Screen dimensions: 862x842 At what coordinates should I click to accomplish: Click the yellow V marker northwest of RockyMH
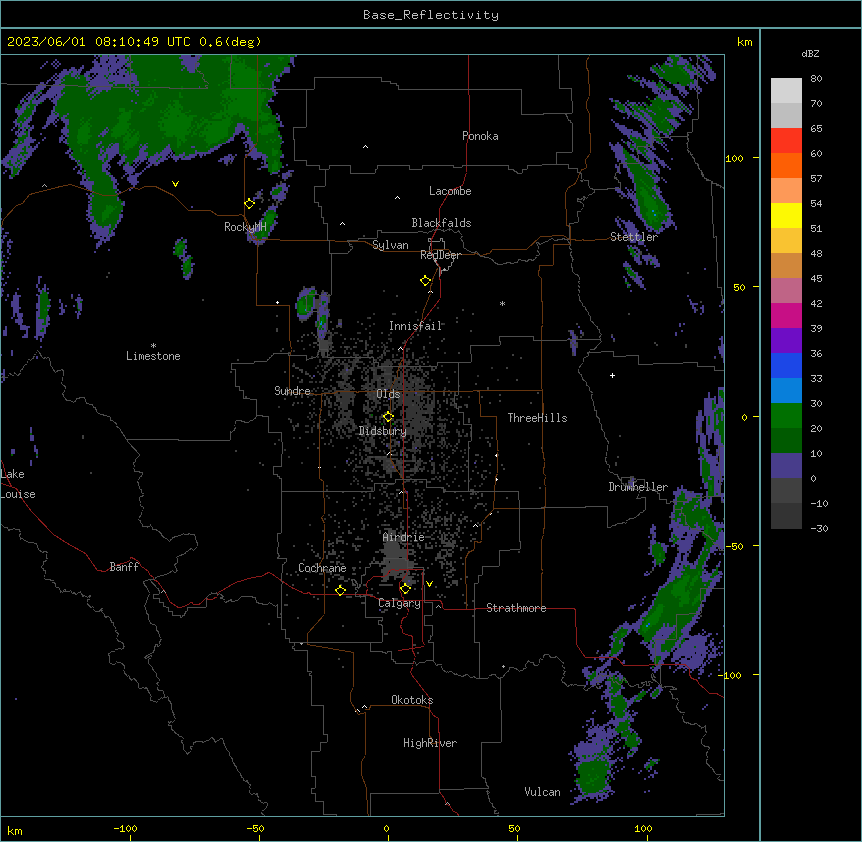coord(175,184)
